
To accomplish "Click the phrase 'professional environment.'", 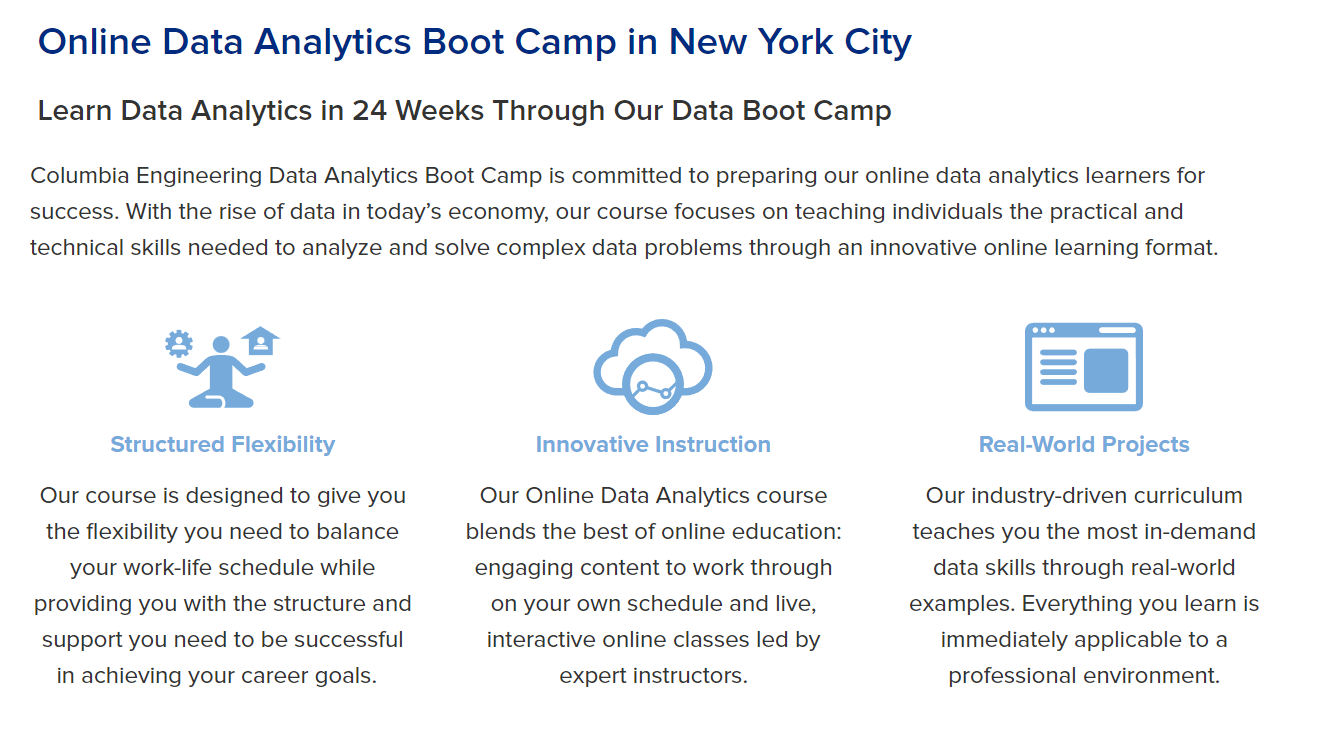I will [1084, 676].
